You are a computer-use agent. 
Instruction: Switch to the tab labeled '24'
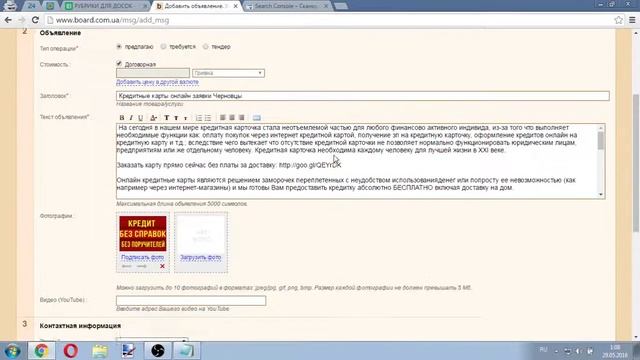32,6
